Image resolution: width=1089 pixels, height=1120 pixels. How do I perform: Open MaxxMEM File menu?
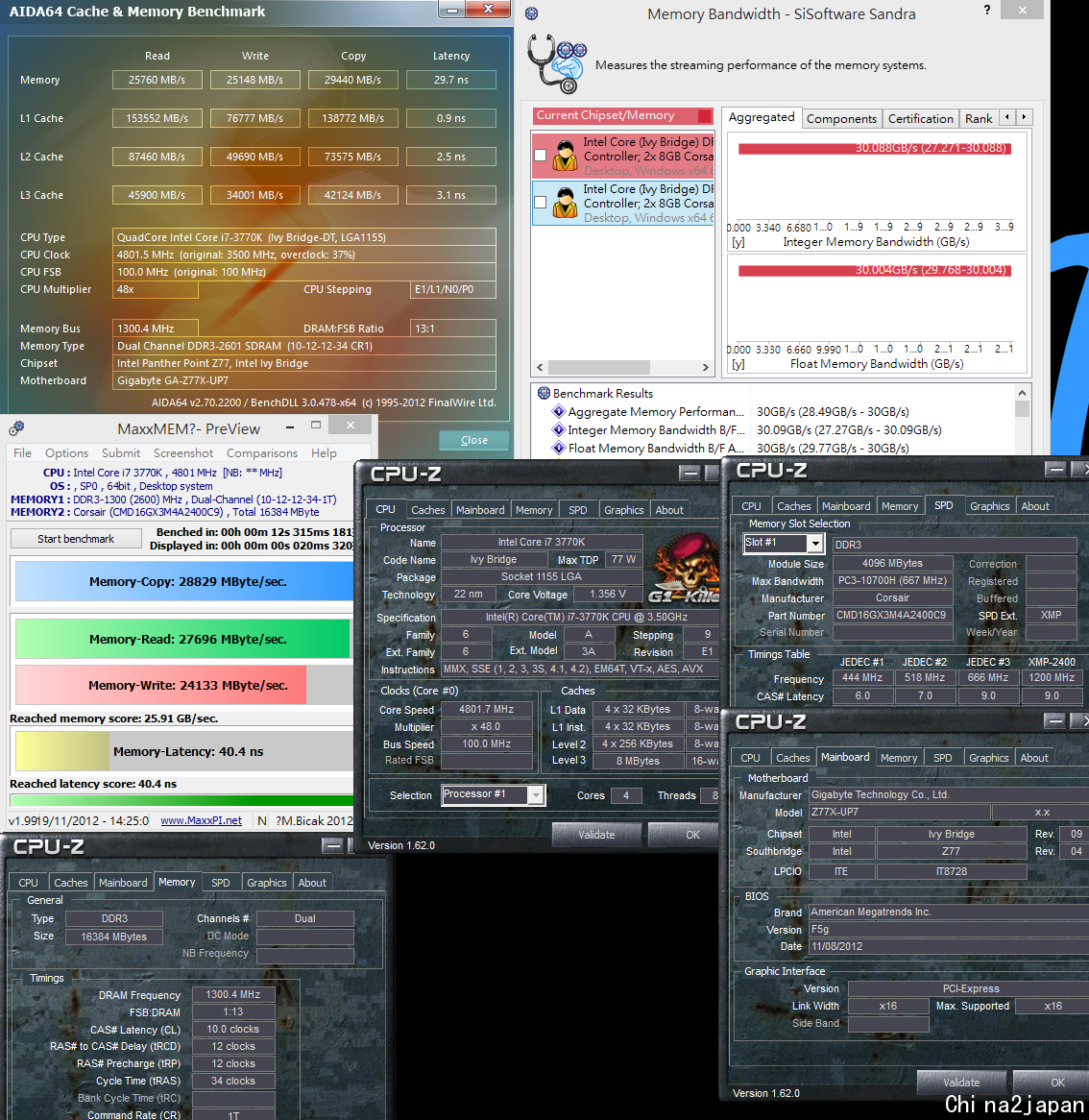(22, 452)
